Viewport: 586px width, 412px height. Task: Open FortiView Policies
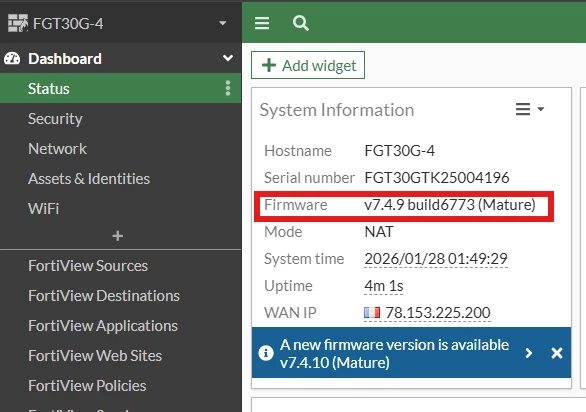[87, 385]
